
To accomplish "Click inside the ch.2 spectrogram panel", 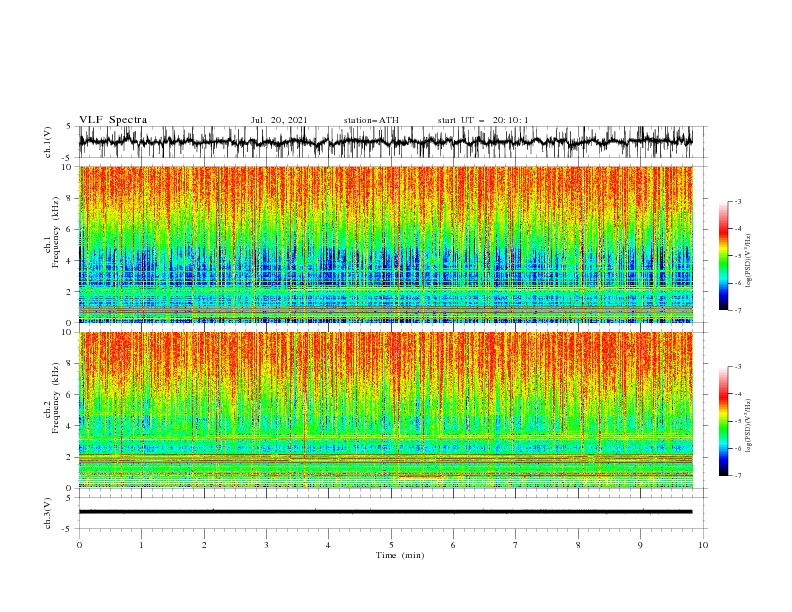I will [x=386, y=410].
